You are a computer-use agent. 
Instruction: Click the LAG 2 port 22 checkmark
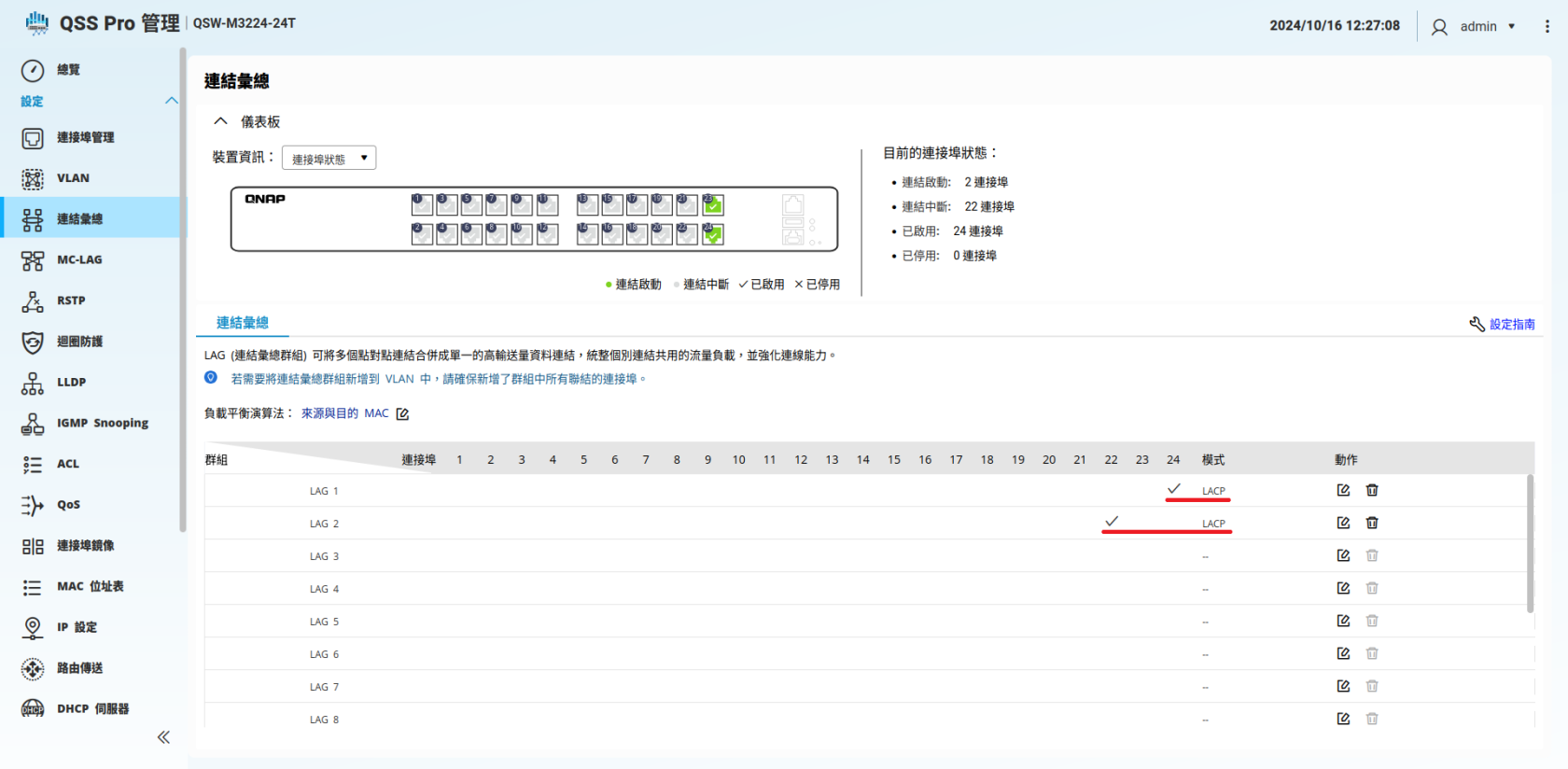pos(1112,522)
